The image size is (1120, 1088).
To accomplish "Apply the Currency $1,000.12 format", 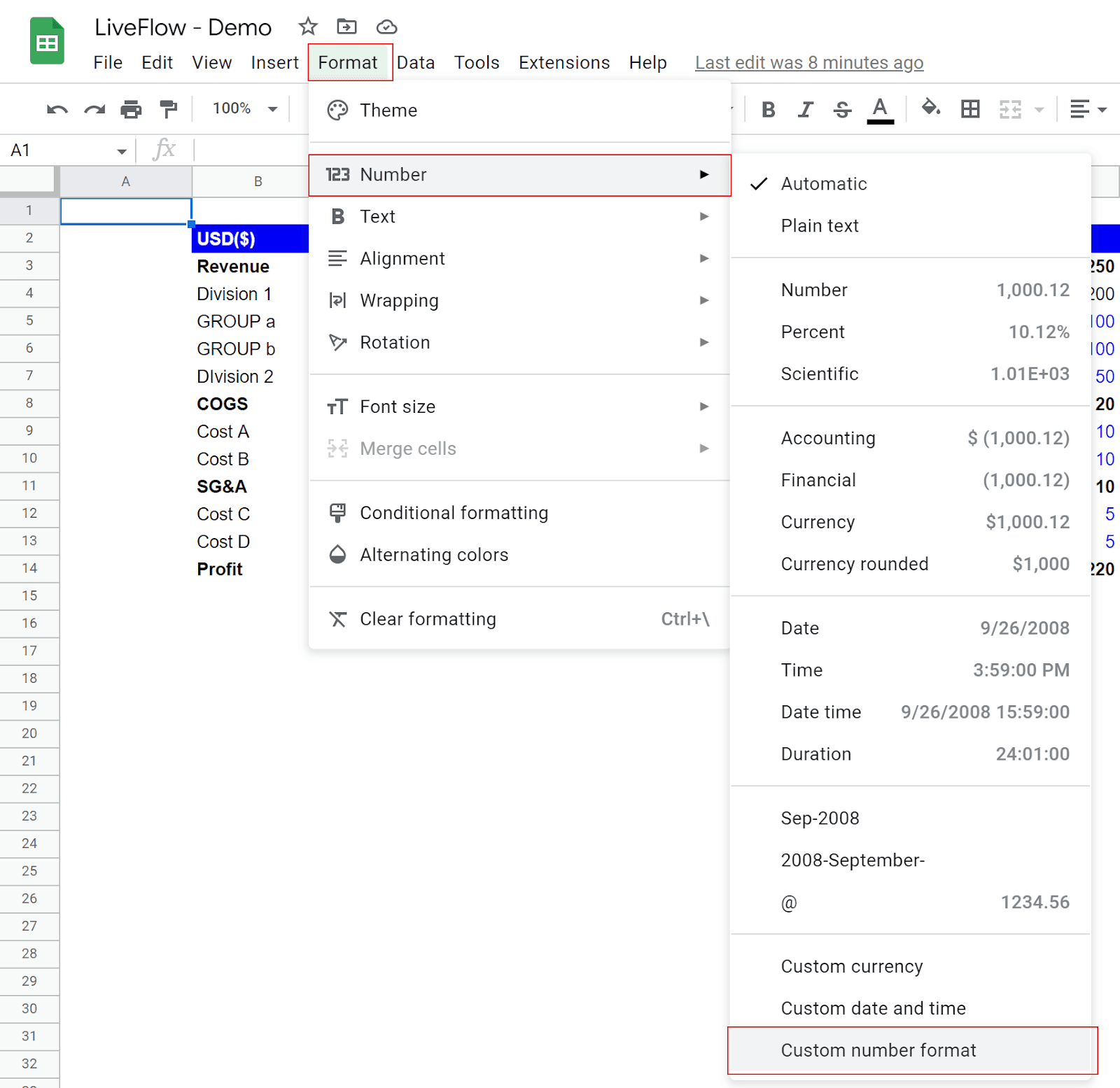I will tap(911, 523).
